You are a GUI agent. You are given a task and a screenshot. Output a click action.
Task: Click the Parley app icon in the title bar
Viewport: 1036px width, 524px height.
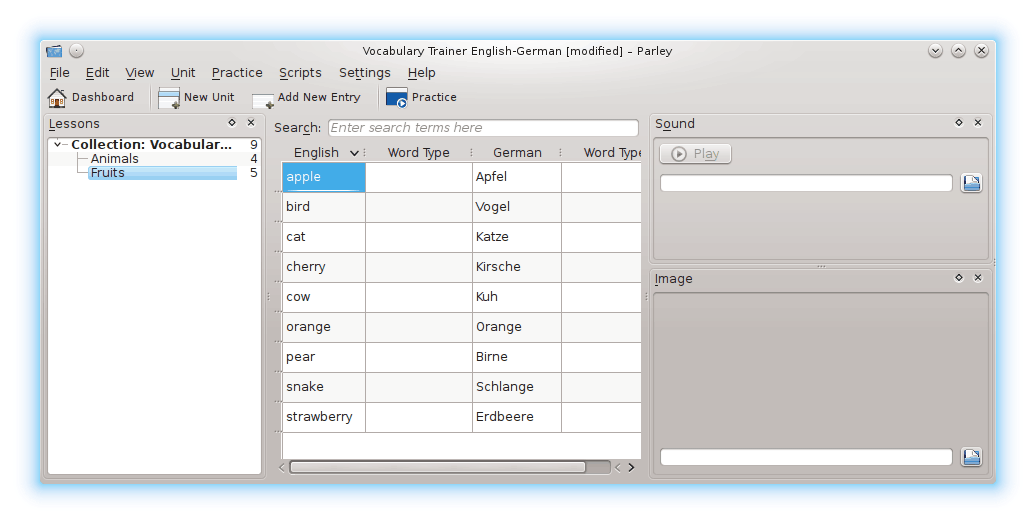54,51
